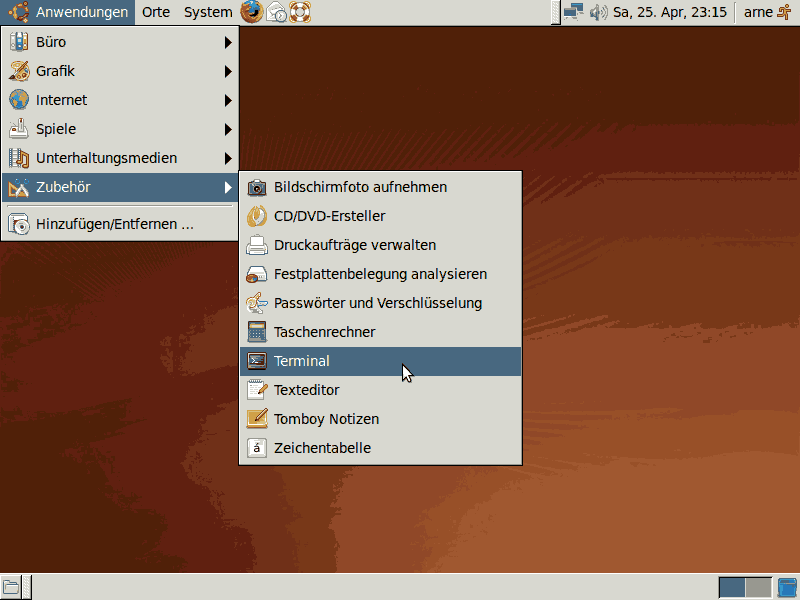This screenshot has height=600, width=800.
Task: Click the Tomboy Notizen icon
Action: pos(257,419)
